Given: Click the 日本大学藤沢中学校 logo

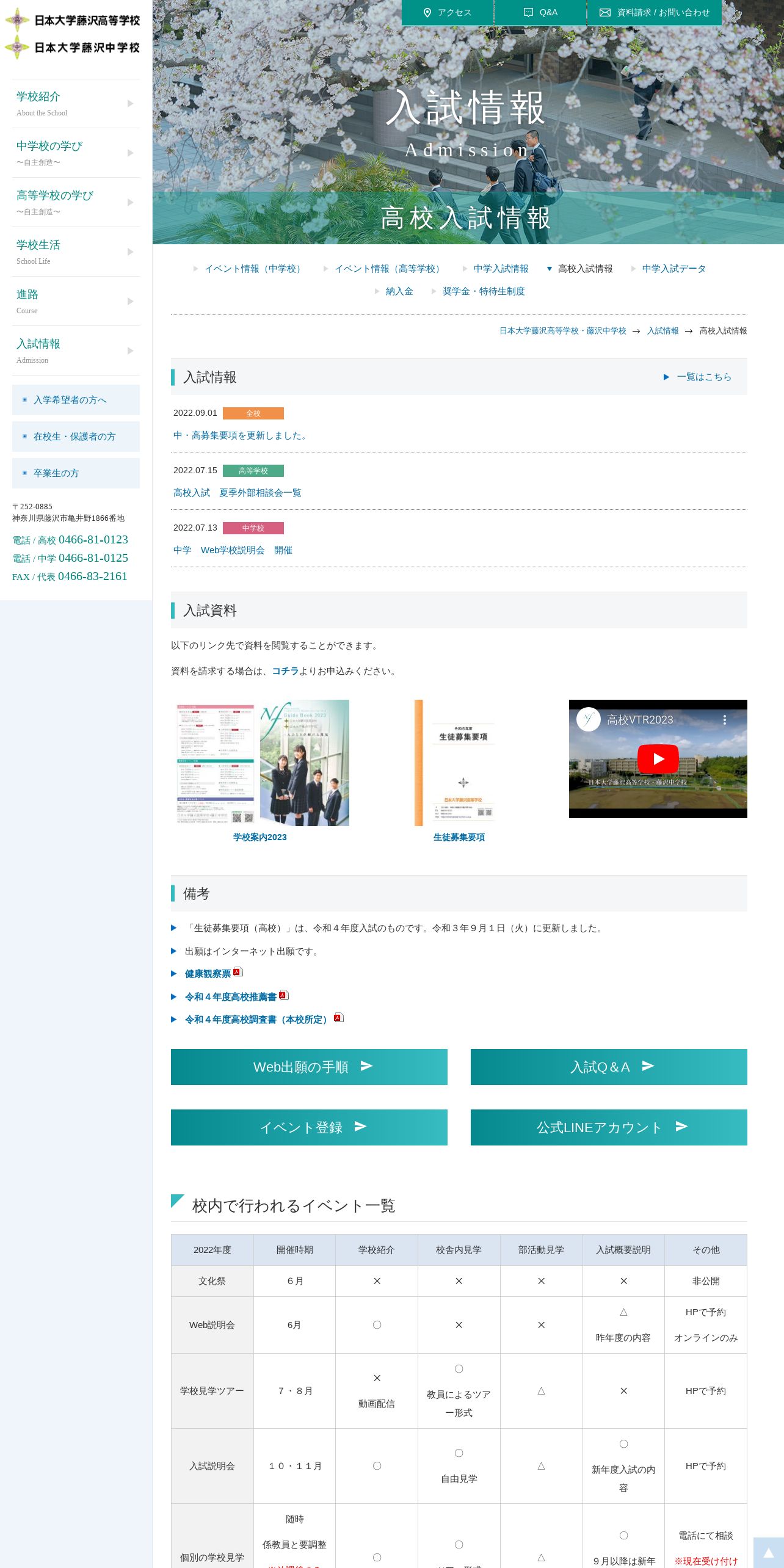Looking at the screenshot, I should click(73, 47).
